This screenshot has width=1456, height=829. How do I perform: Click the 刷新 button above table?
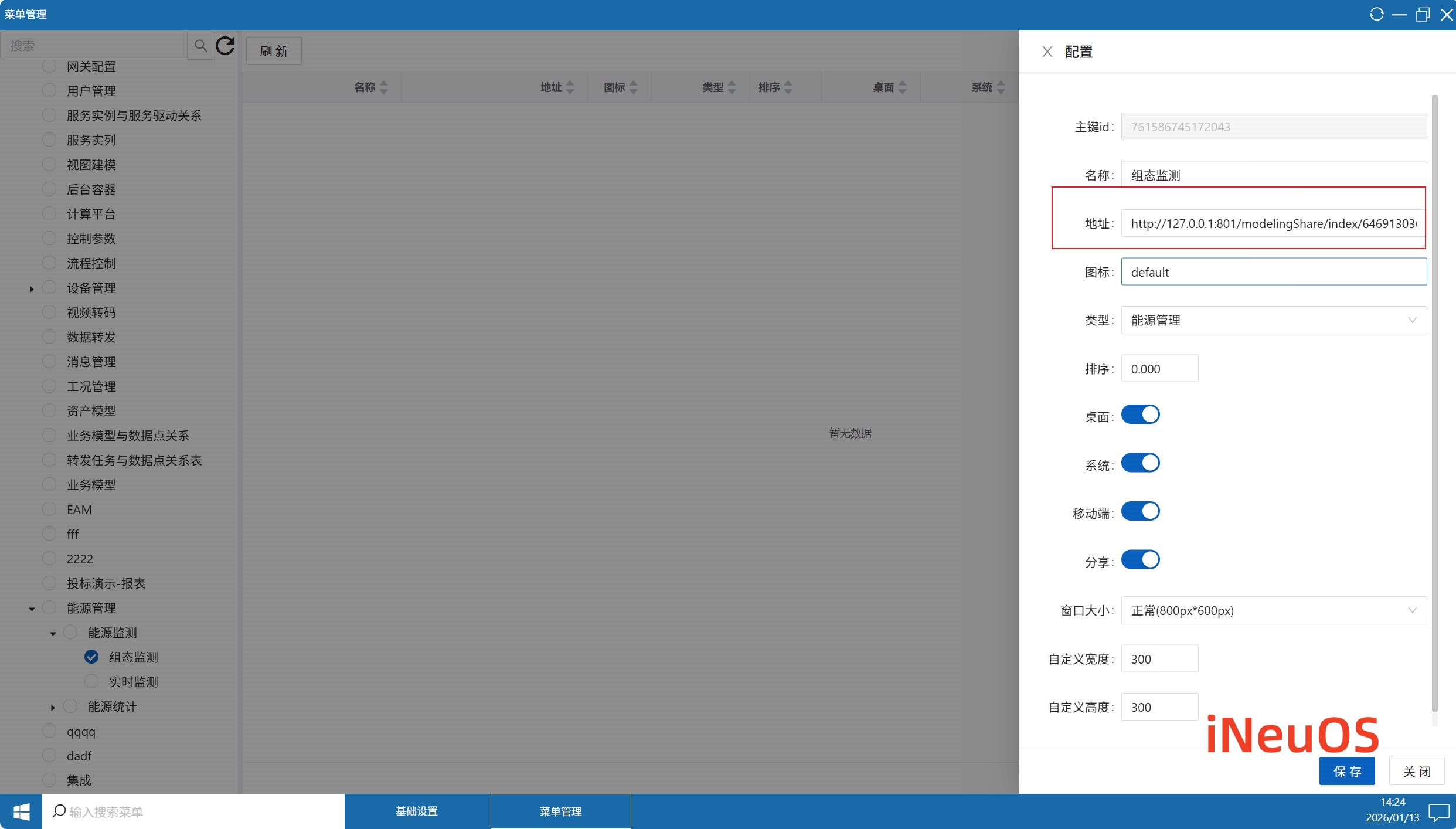(x=274, y=52)
